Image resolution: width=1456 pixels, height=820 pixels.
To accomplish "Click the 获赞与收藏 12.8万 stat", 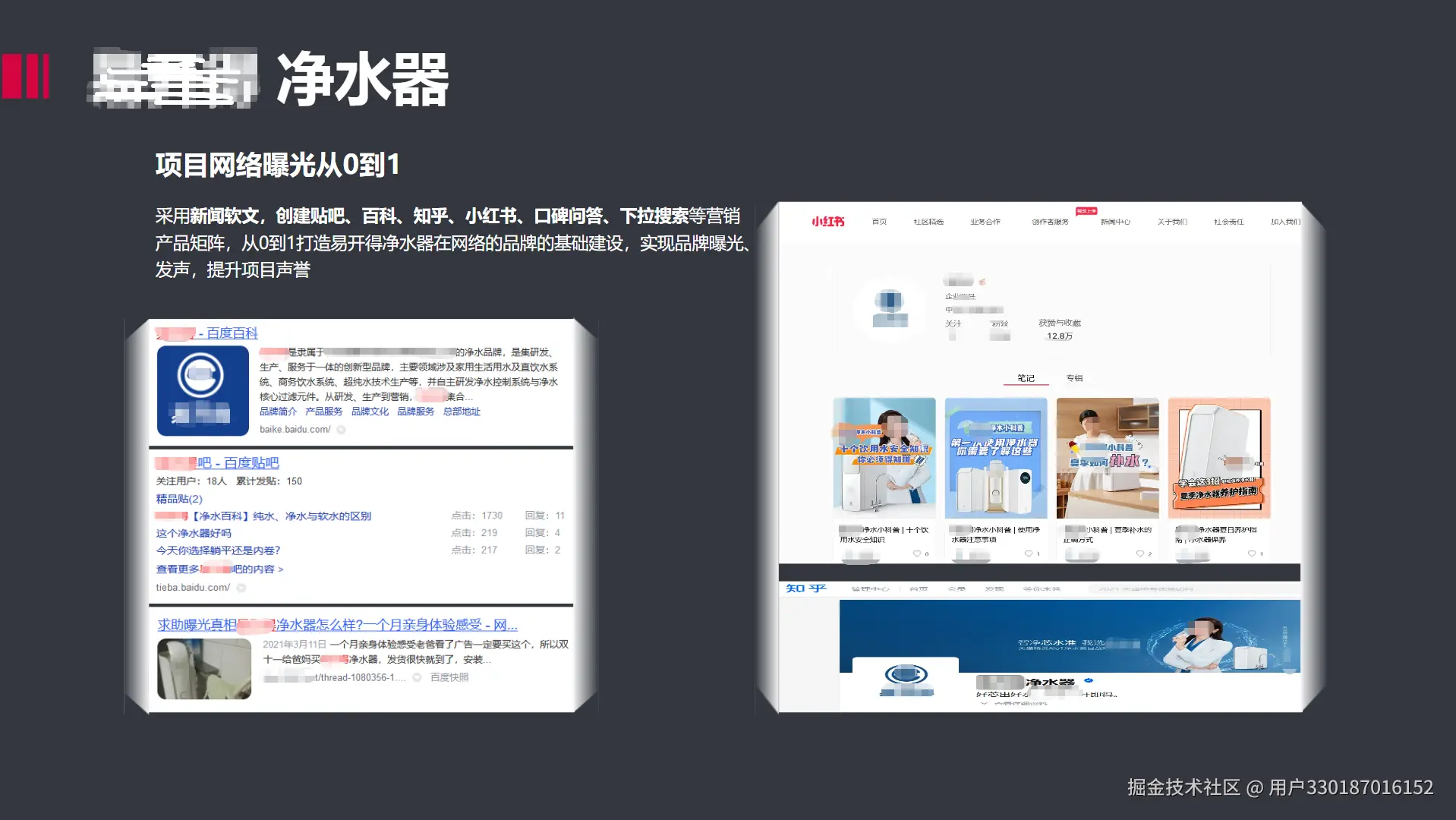I will click(x=1060, y=330).
